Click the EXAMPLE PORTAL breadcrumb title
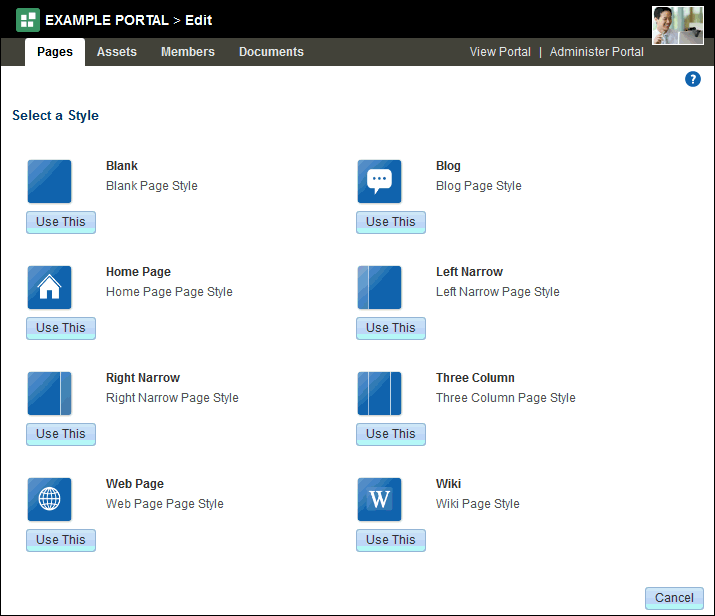Screen dimensions: 715x616 tap(107, 20)
